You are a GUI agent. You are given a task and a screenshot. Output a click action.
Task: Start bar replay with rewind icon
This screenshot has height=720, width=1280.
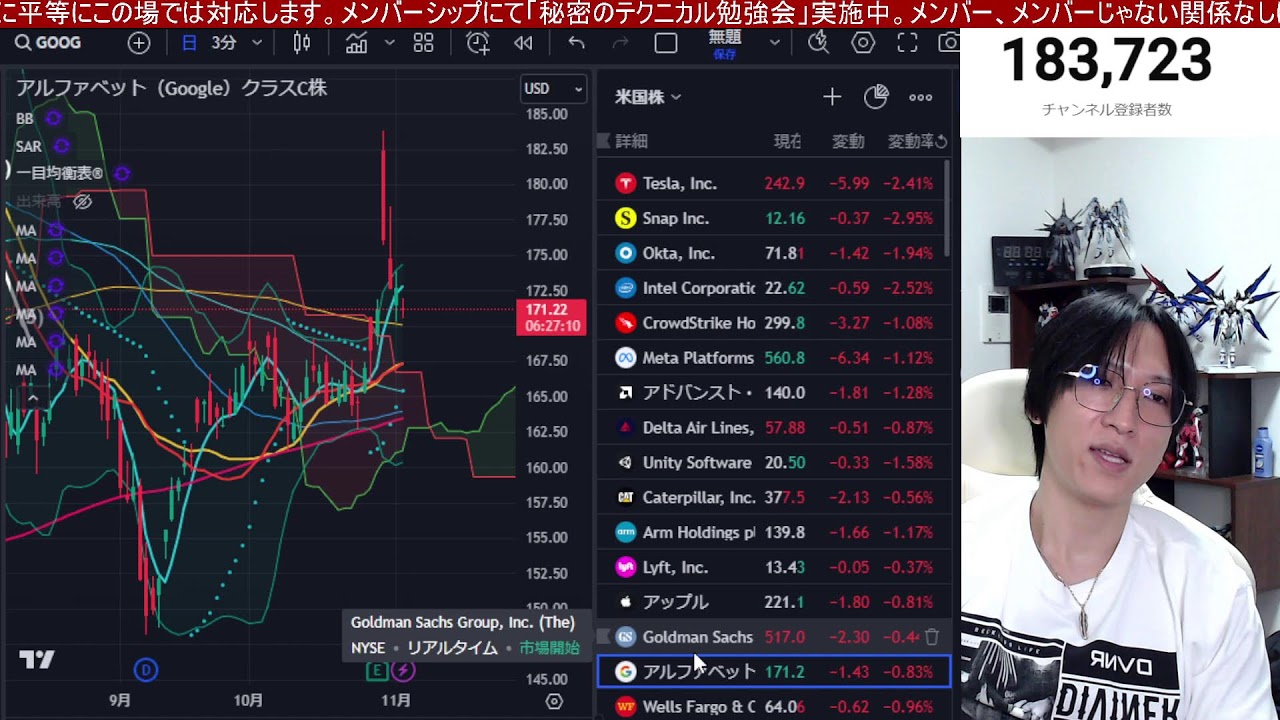[x=522, y=43]
